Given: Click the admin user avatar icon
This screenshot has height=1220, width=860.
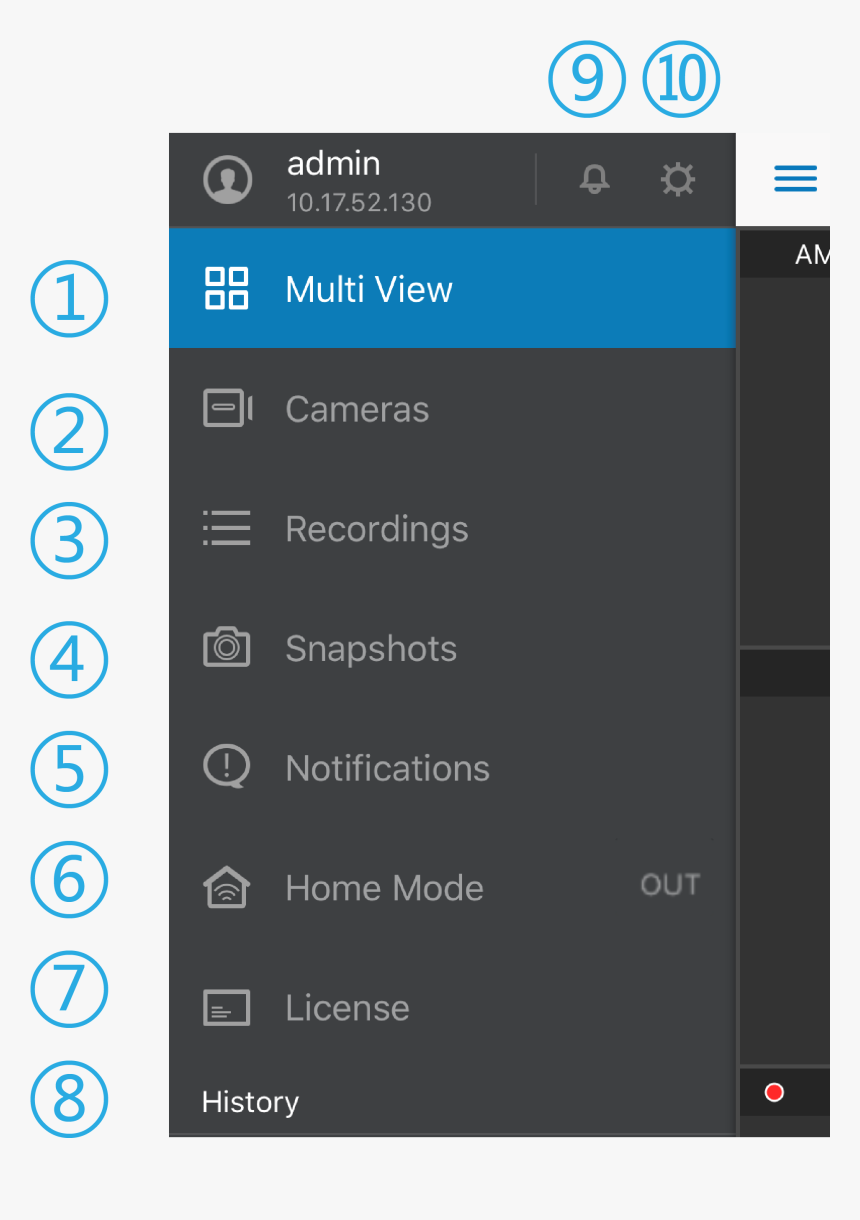Looking at the screenshot, I should coord(228,180).
